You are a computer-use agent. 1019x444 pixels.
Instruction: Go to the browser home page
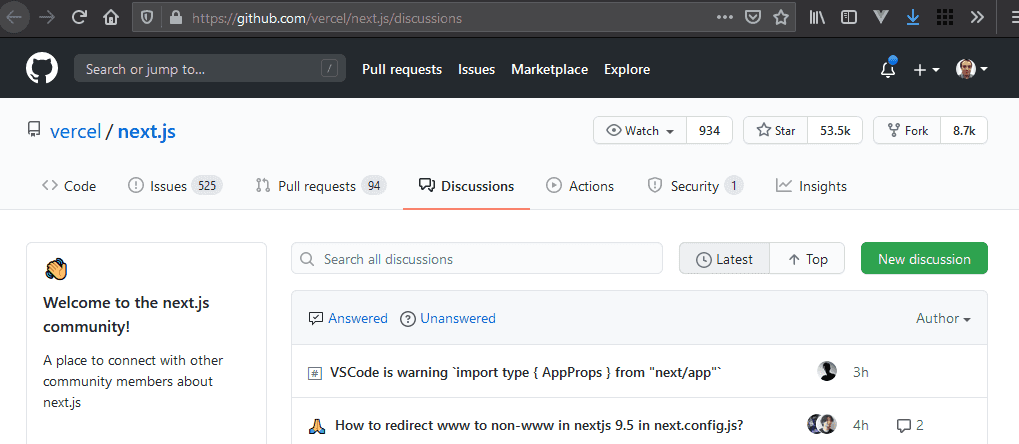click(x=111, y=17)
